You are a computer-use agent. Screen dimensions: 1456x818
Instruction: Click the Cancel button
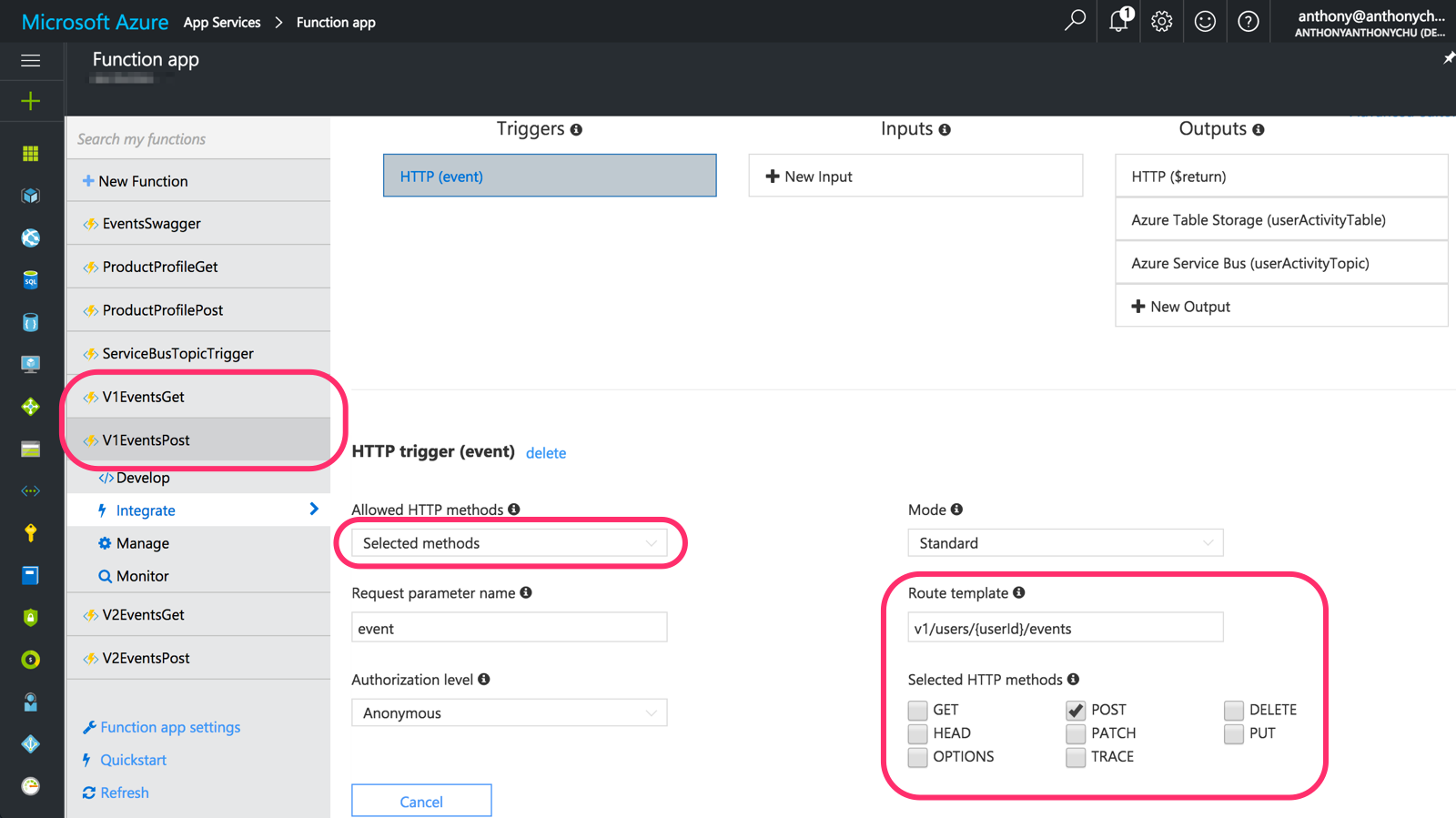click(421, 801)
